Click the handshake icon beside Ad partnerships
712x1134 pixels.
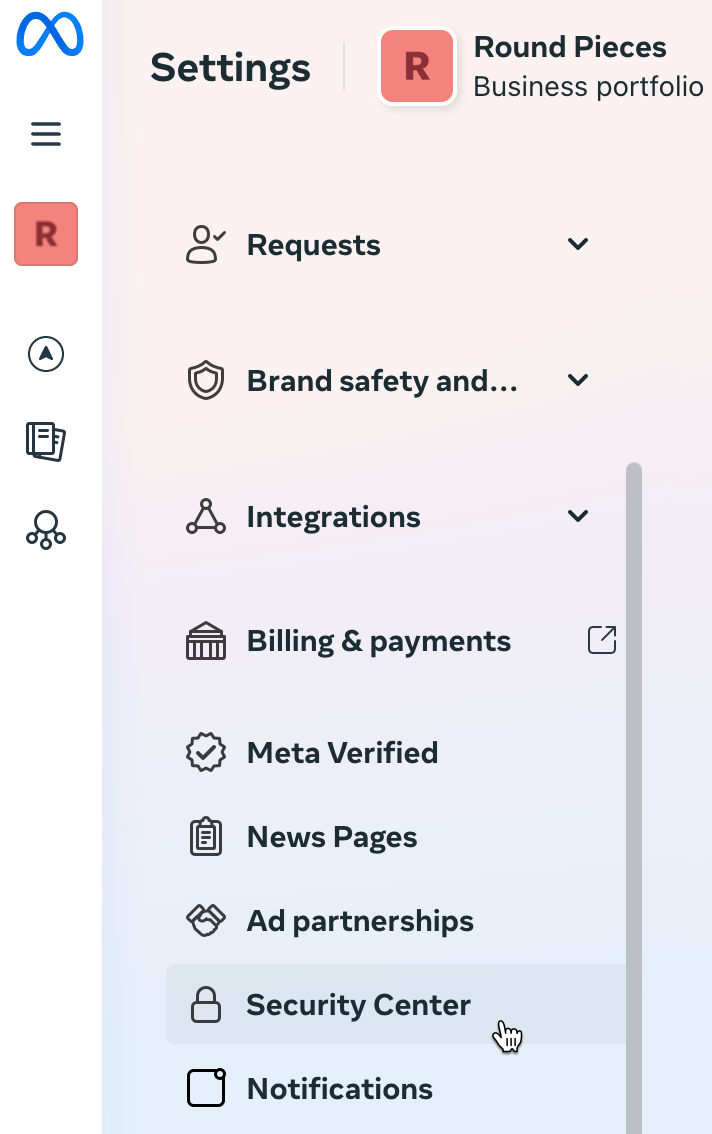pyautogui.click(x=206, y=920)
